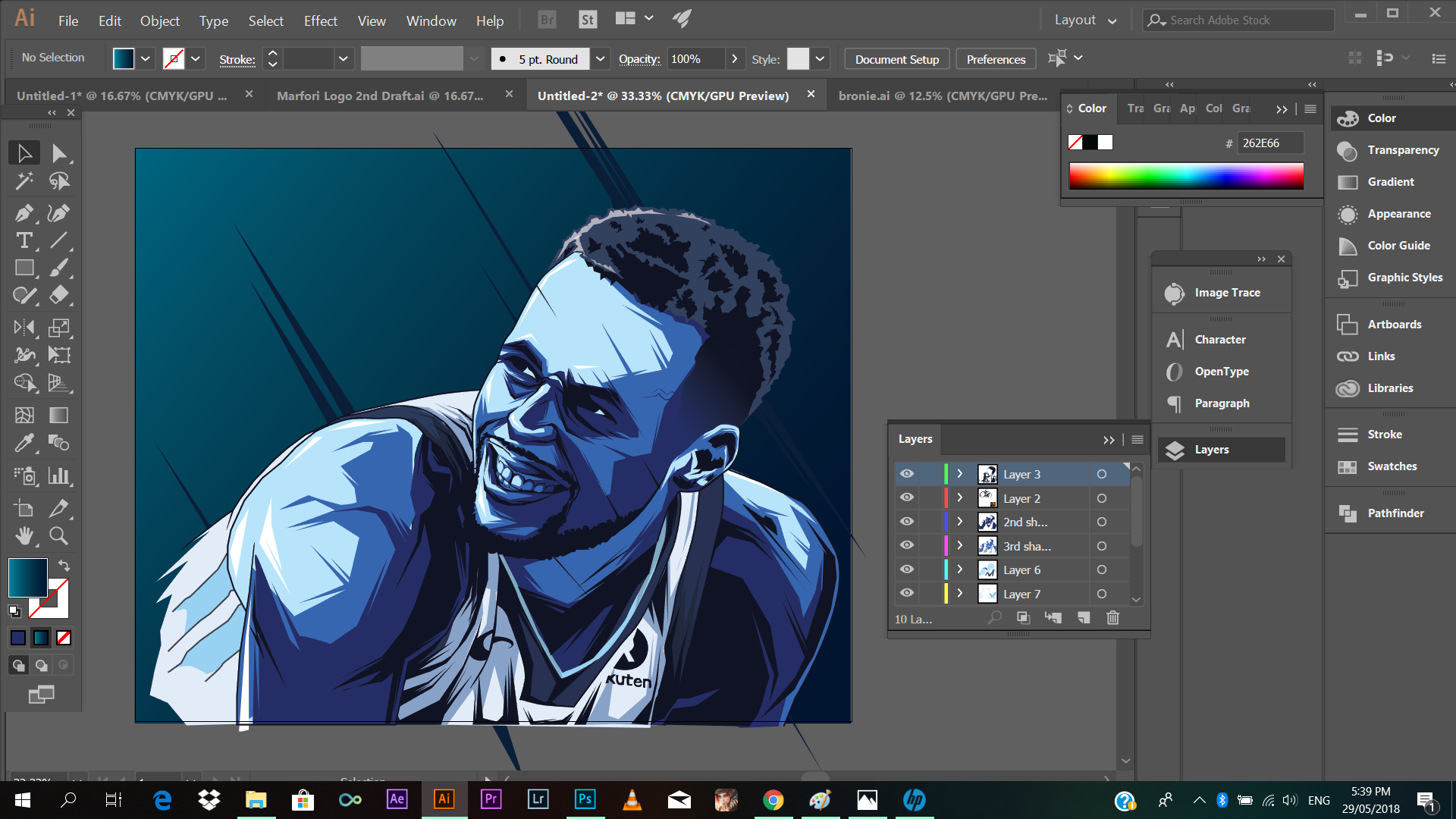Select the Column Graph tool
The width and height of the screenshot is (1456, 819).
[x=59, y=475]
